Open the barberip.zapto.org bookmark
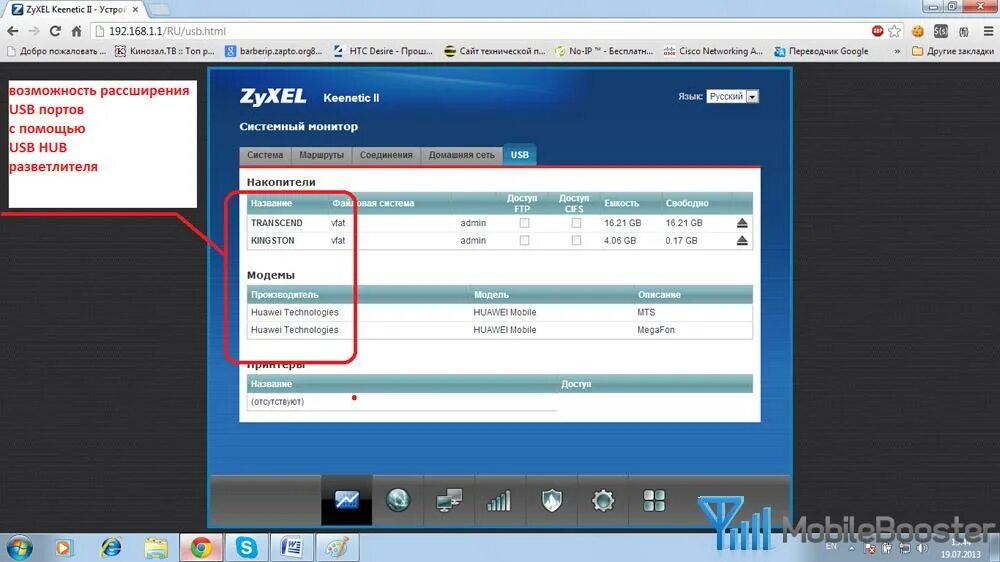This screenshot has height=562, width=1000. tap(274, 51)
